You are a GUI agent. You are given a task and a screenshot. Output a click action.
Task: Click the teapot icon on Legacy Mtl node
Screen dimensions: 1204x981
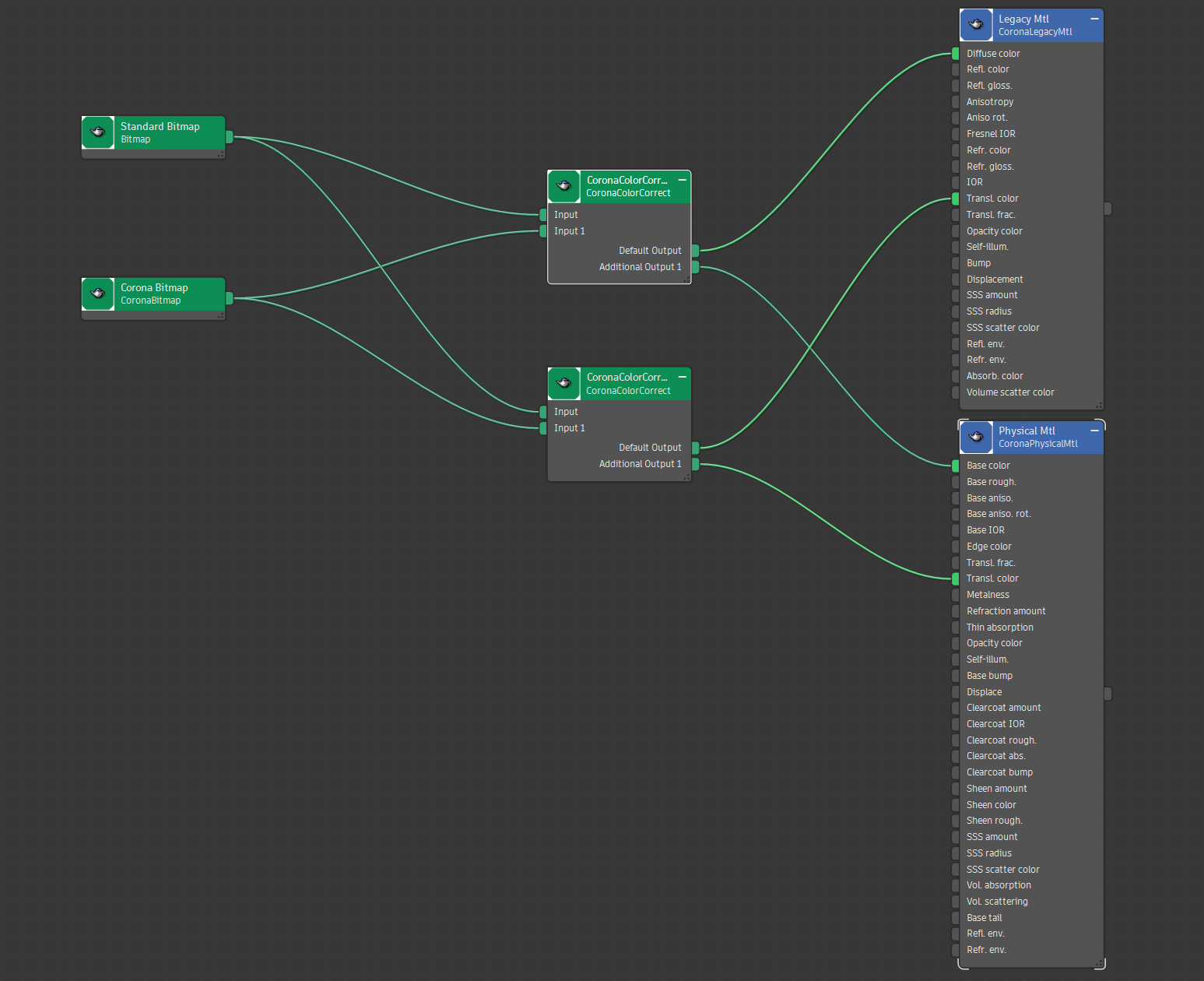(x=976, y=25)
